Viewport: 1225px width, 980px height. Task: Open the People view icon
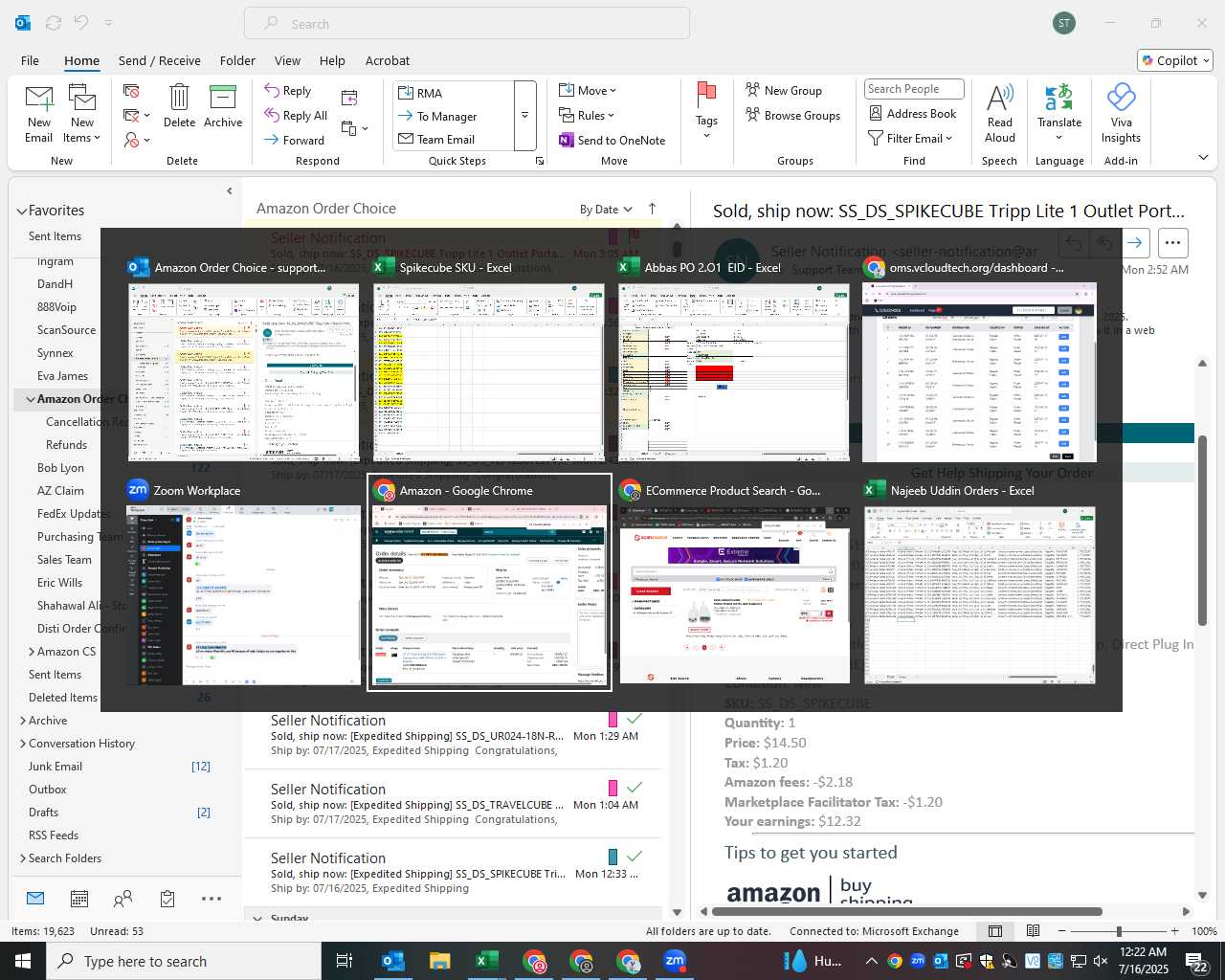tap(123, 899)
